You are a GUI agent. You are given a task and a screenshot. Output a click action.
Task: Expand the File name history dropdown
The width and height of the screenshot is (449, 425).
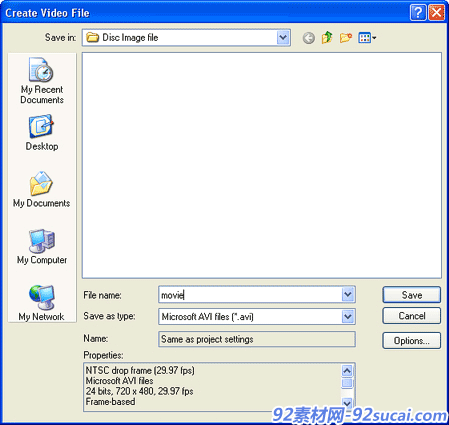pos(348,294)
